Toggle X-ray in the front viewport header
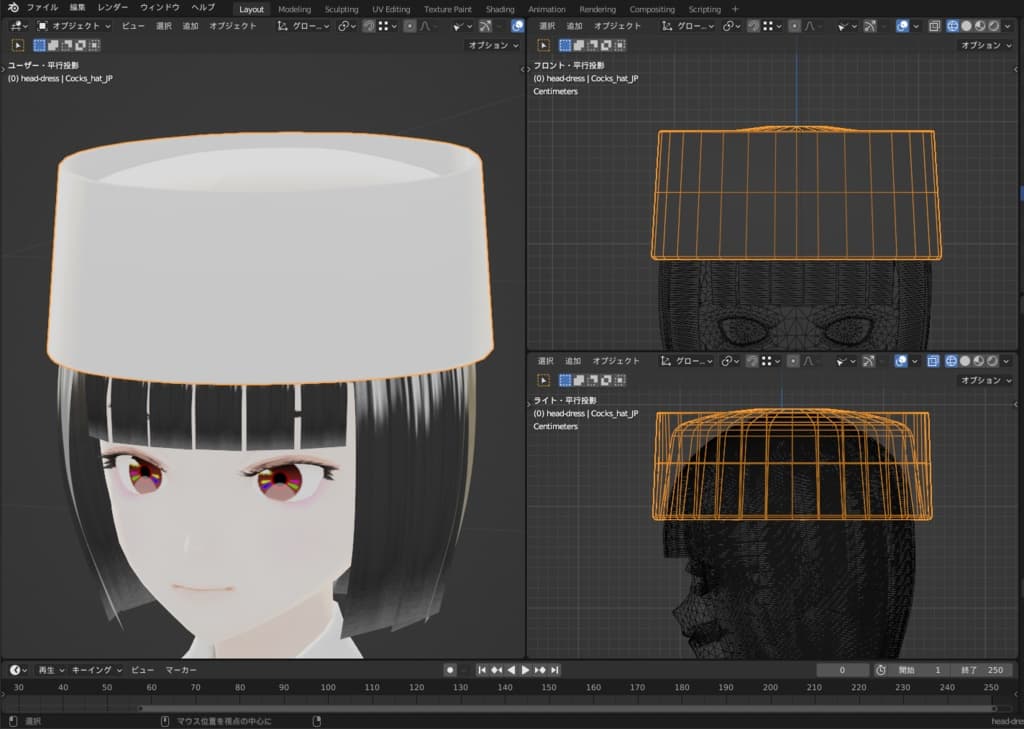 (932, 26)
